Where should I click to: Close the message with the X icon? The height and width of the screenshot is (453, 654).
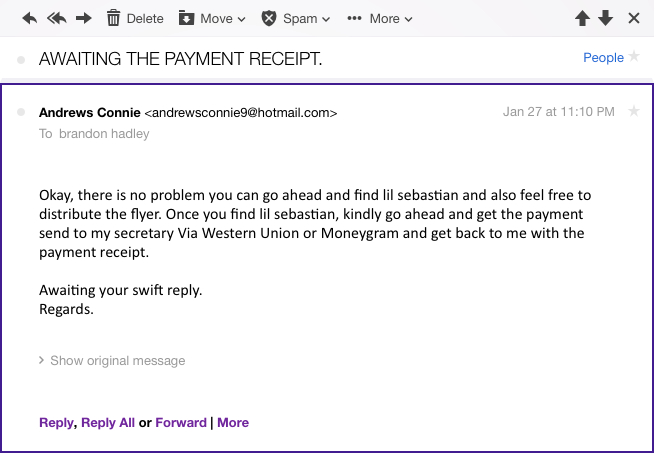[x=633, y=18]
